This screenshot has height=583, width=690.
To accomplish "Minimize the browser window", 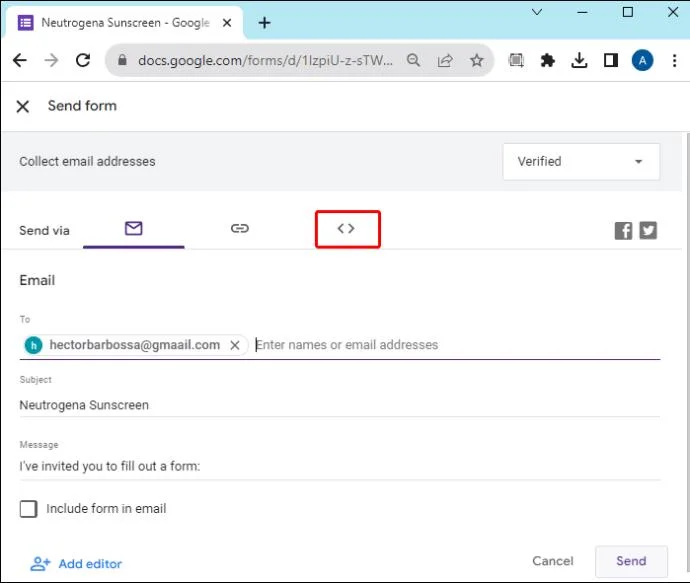I will (582, 12).
